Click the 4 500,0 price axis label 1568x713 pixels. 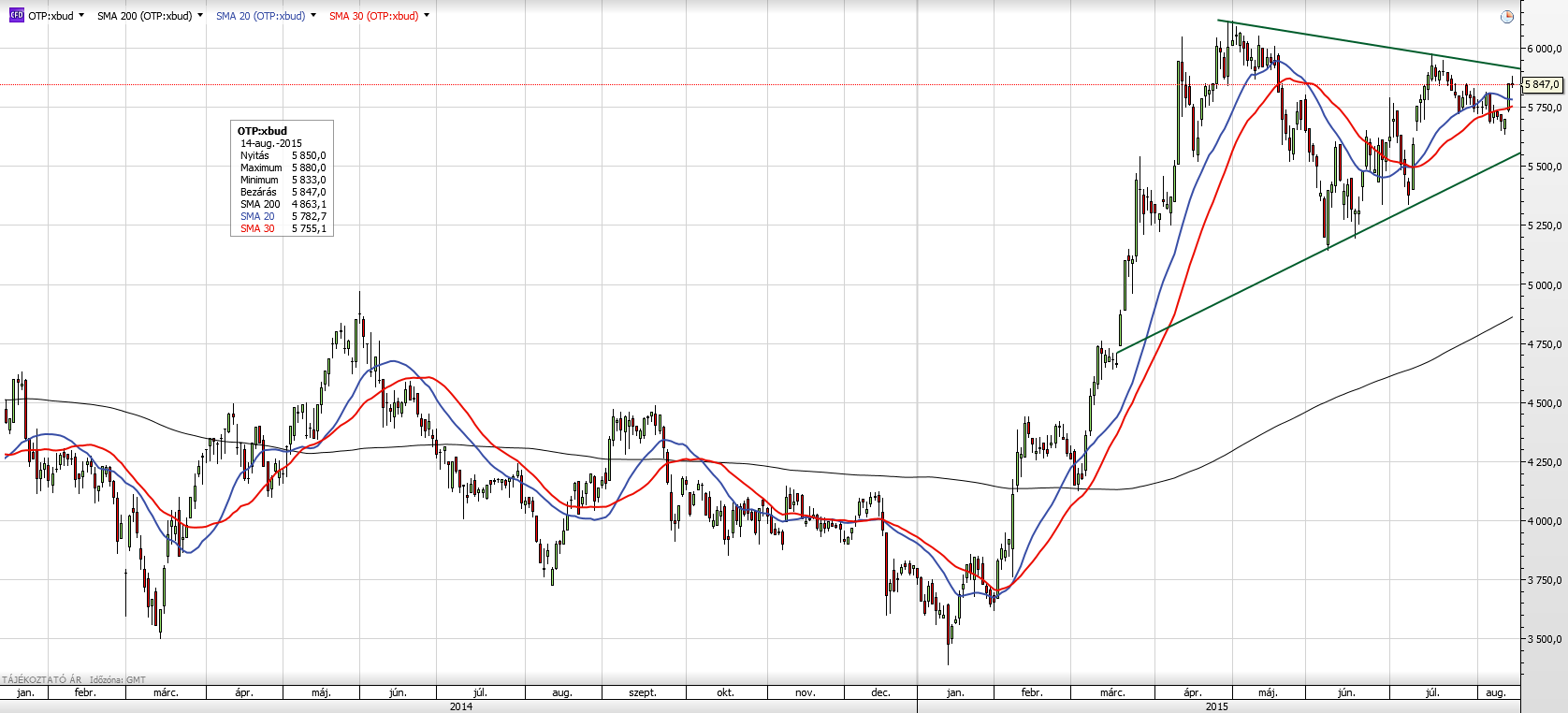coord(1545,403)
